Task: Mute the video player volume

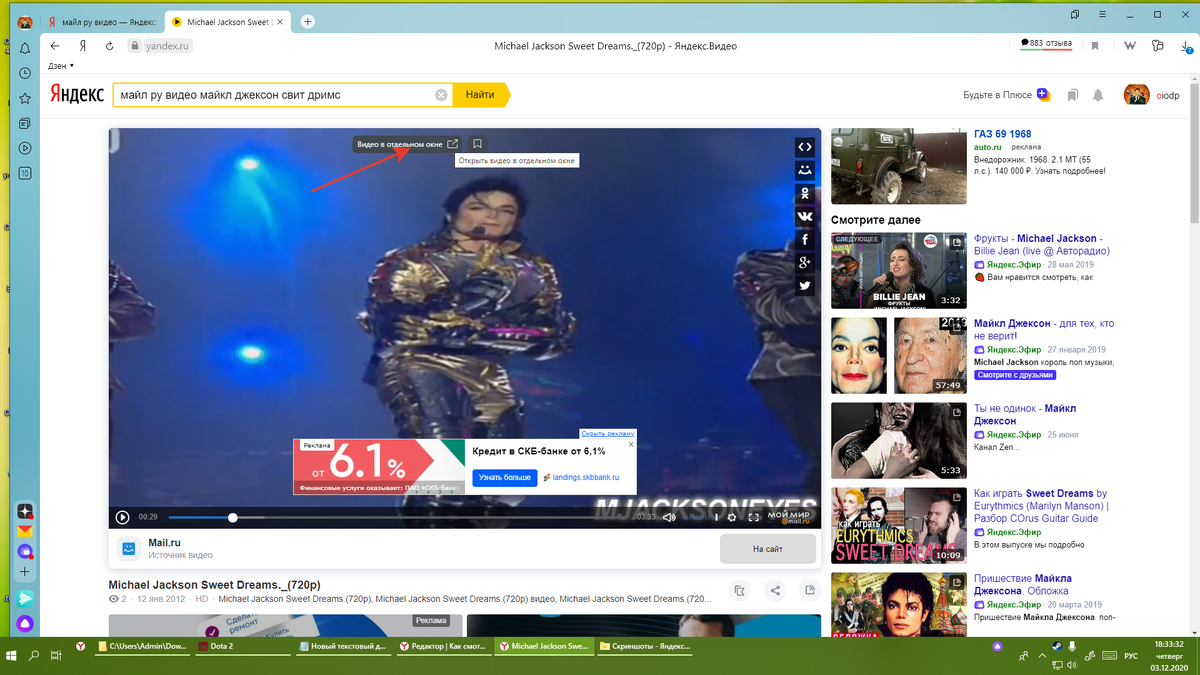Action: pos(669,517)
